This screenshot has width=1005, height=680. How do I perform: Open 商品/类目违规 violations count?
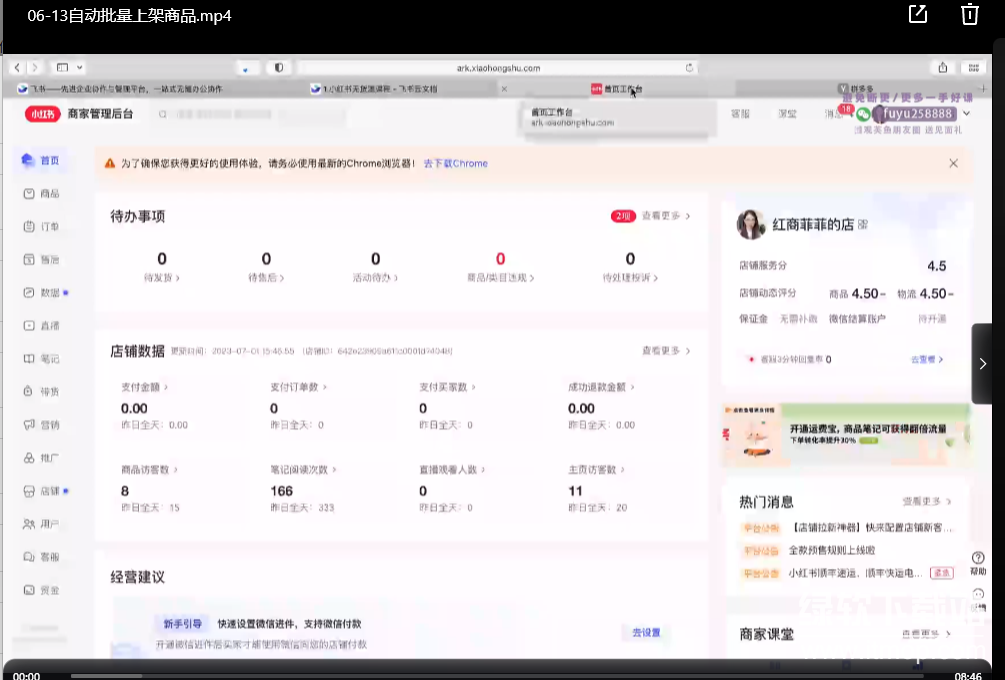[501, 267]
